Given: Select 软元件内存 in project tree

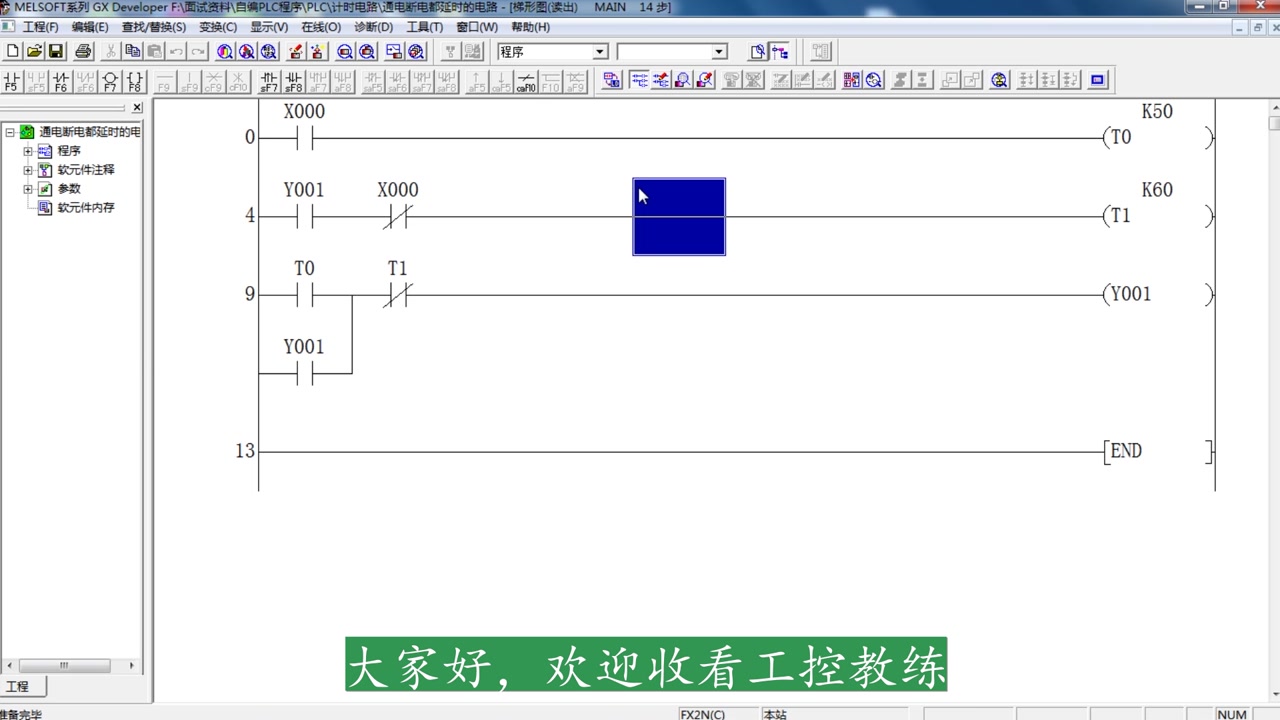Looking at the screenshot, I should click(86, 207).
